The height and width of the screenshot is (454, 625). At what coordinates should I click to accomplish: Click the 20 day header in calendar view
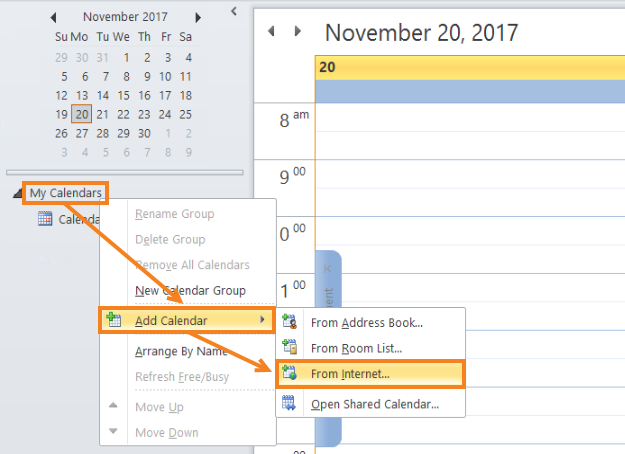(x=468, y=68)
